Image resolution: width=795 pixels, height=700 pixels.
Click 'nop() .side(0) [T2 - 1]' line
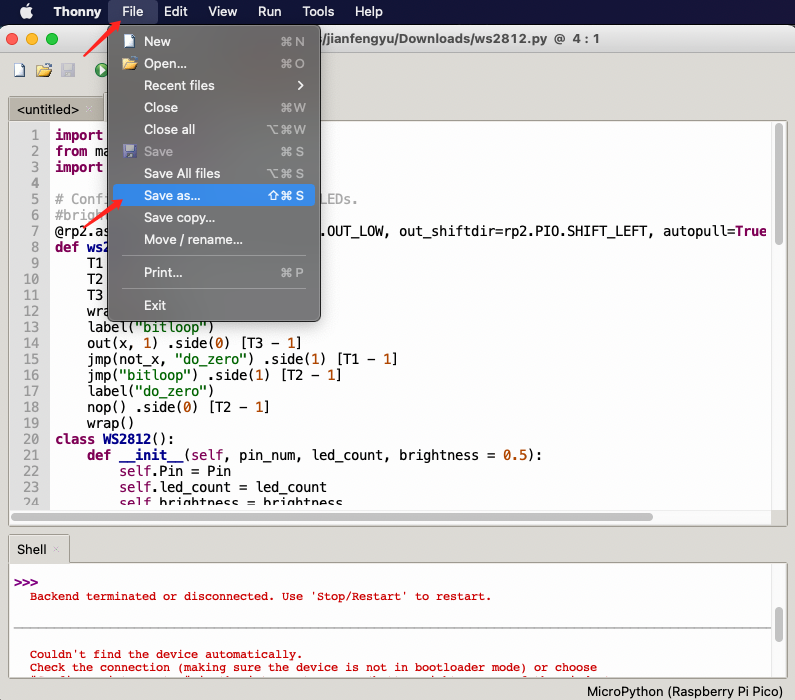[x=178, y=407]
